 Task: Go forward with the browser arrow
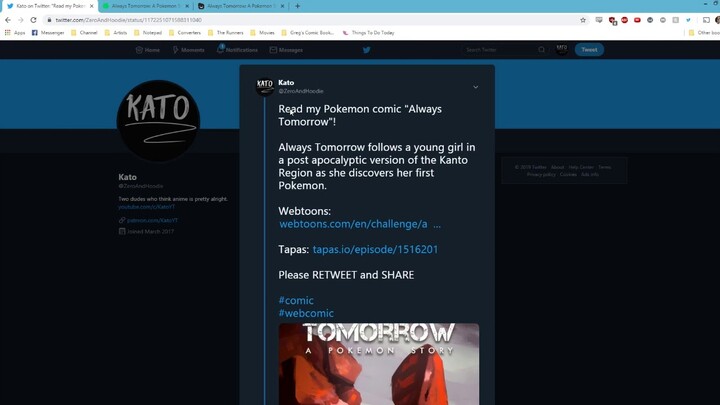21,20
